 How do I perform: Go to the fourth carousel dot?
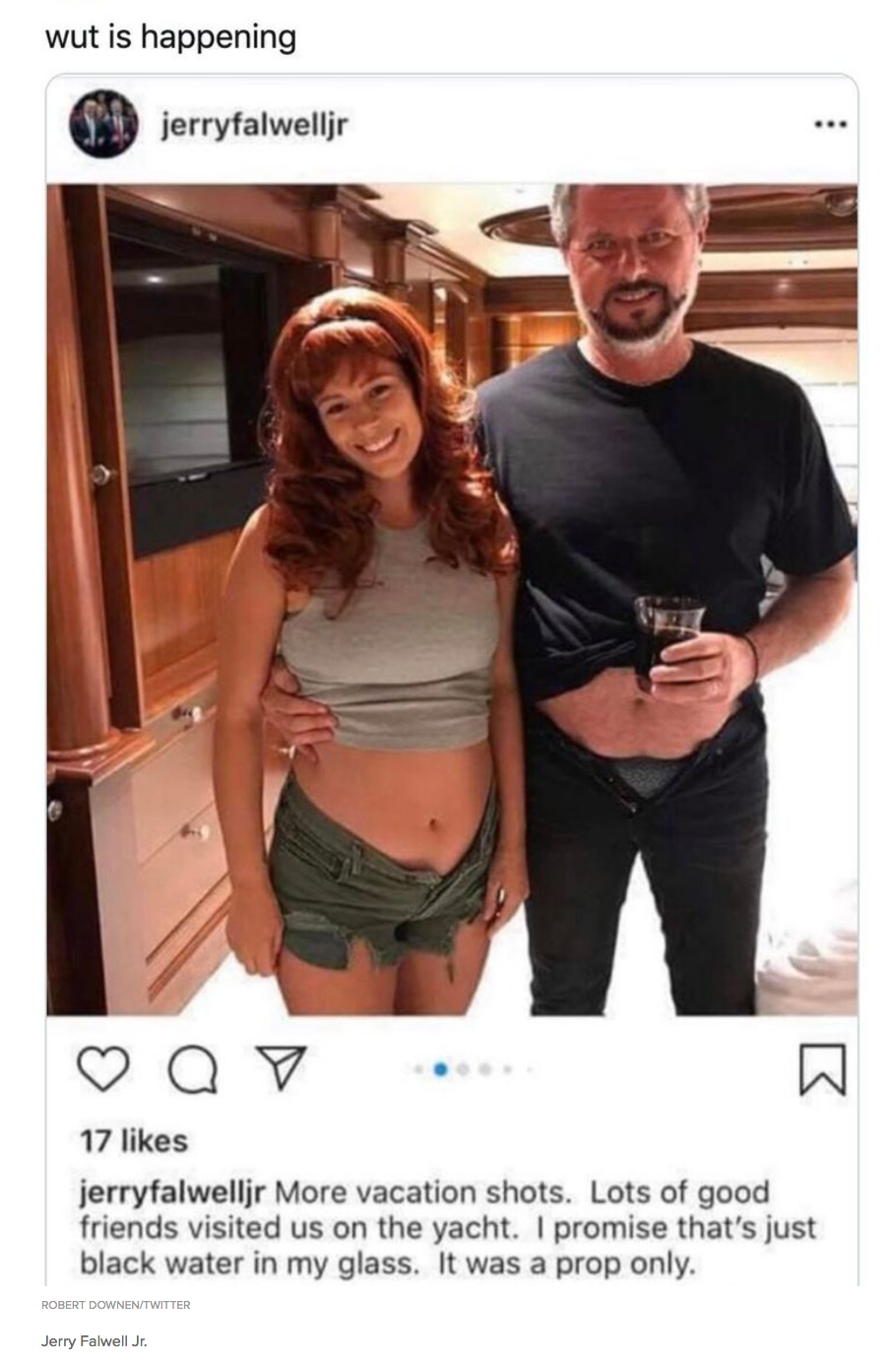(x=484, y=1069)
